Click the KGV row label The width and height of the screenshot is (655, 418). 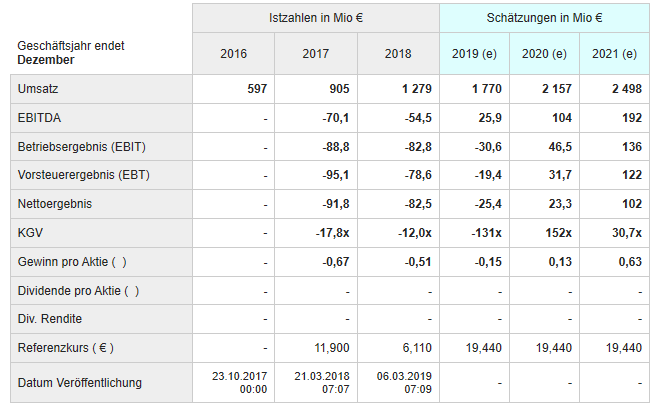[31, 233]
